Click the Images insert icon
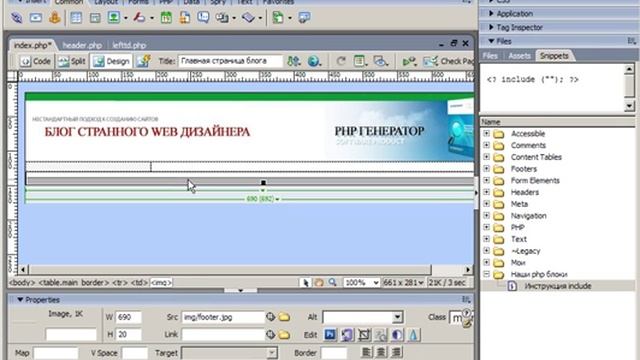 click(x=114, y=18)
